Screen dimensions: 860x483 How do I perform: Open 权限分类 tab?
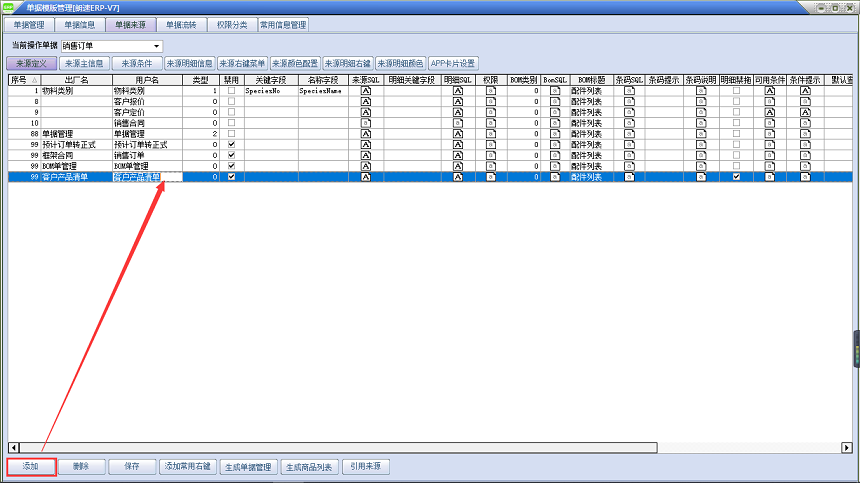(x=231, y=24)
